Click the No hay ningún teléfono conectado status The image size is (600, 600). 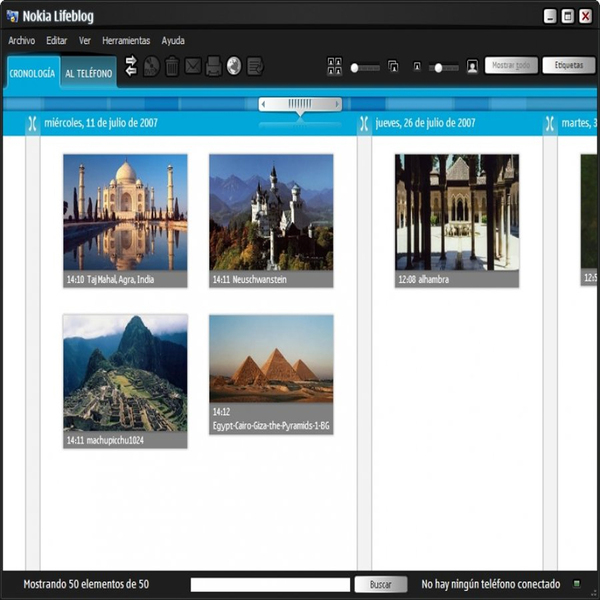491,584
